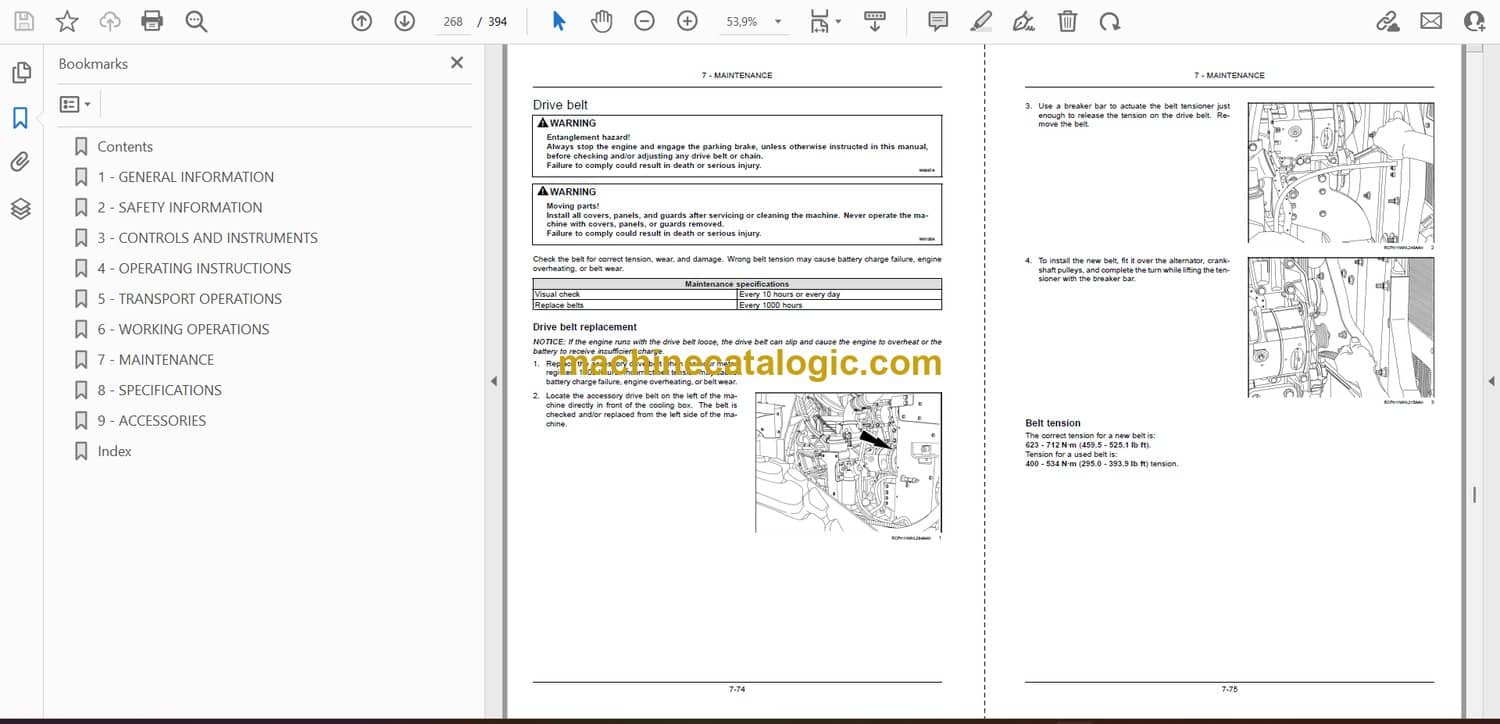Close the Bookmarks panel
1500x724 pixels.
pos(457,63)
